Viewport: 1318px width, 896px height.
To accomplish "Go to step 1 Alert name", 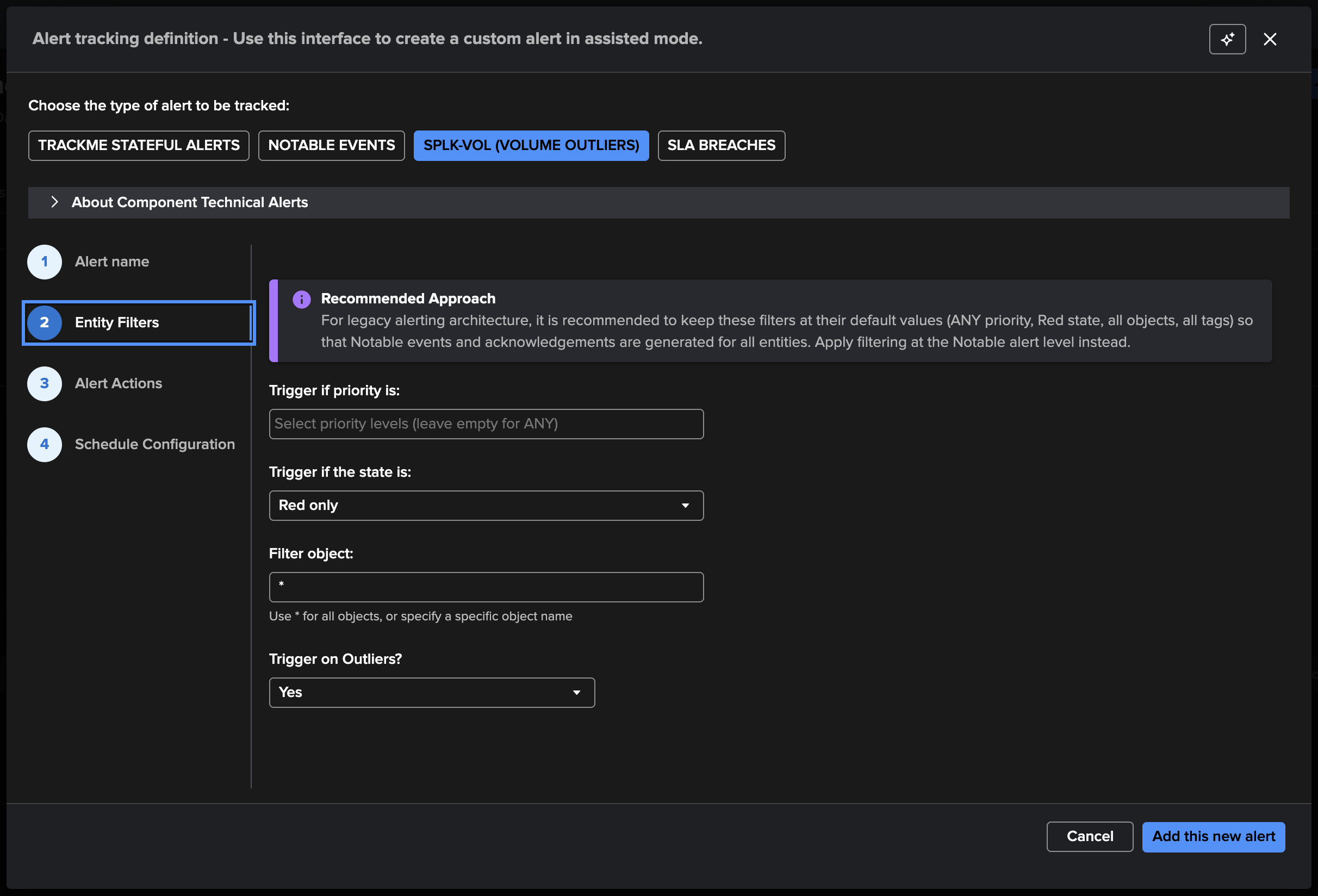I will click(89, 262).
